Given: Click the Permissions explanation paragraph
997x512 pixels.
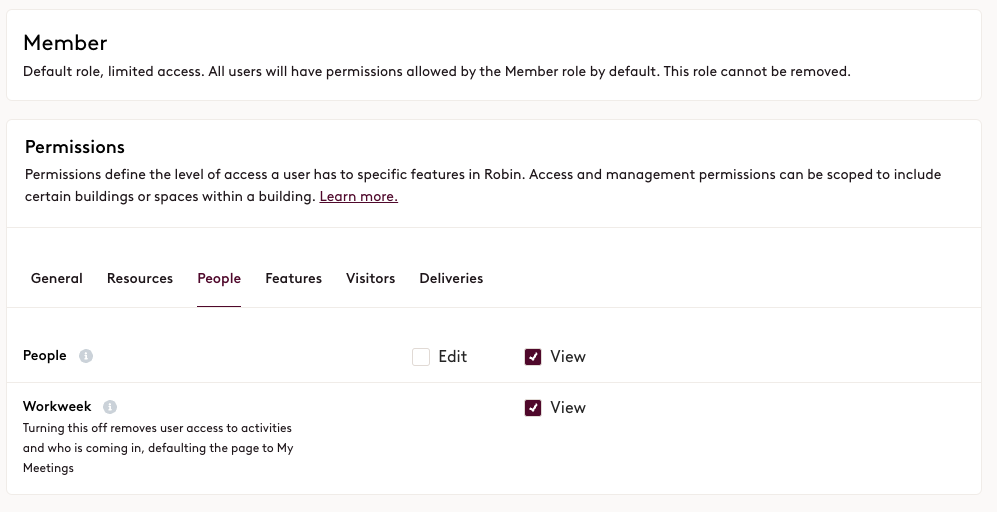Looking at the screenshot, I should (482, 175).
